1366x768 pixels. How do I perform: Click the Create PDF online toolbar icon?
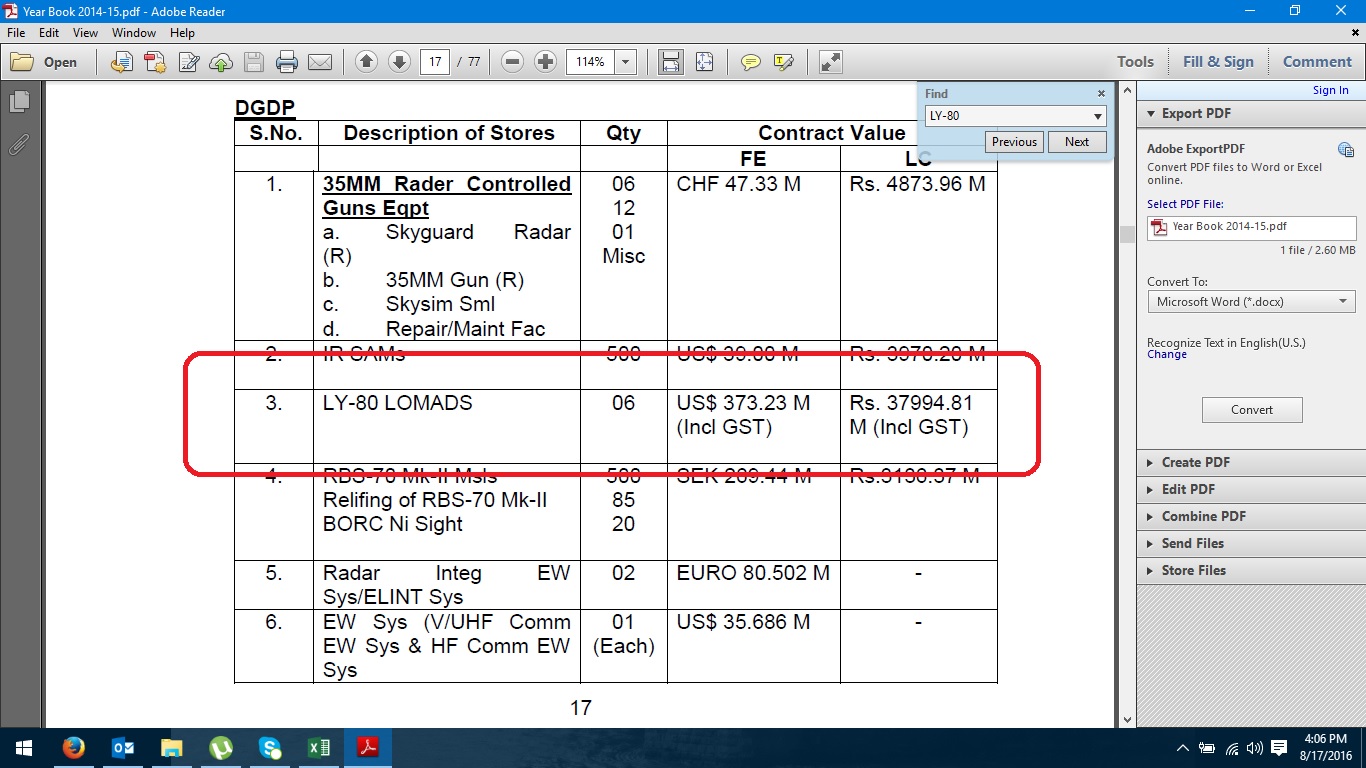tap(155, 62)
